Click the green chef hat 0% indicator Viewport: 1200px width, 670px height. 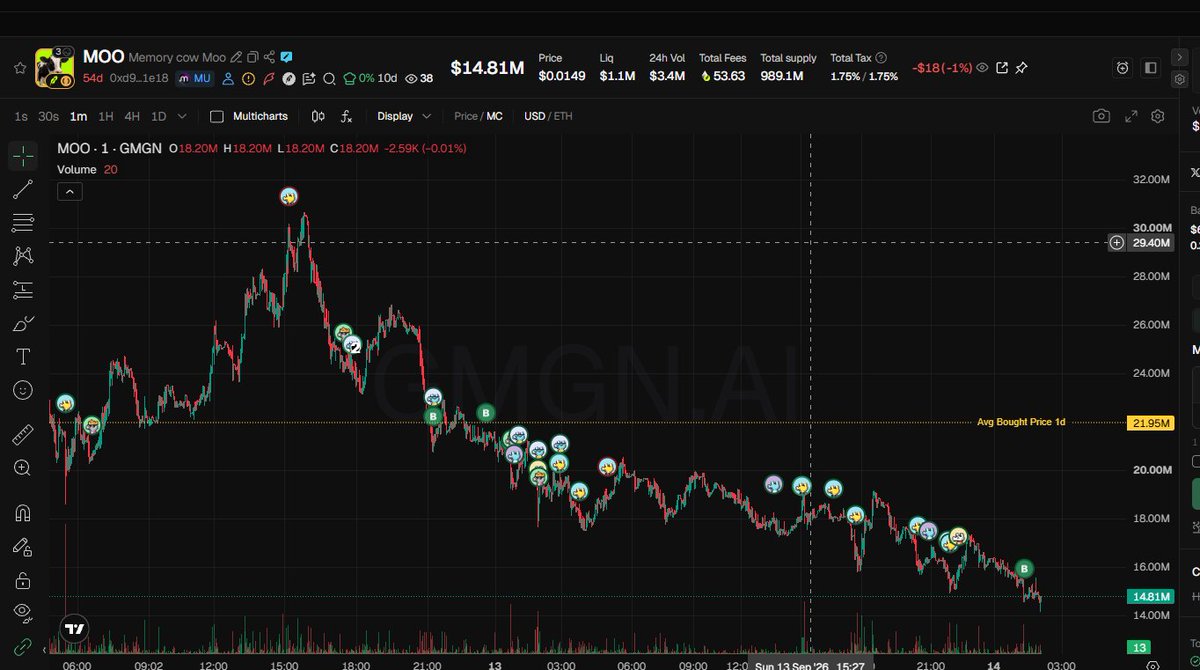[358, 78]
